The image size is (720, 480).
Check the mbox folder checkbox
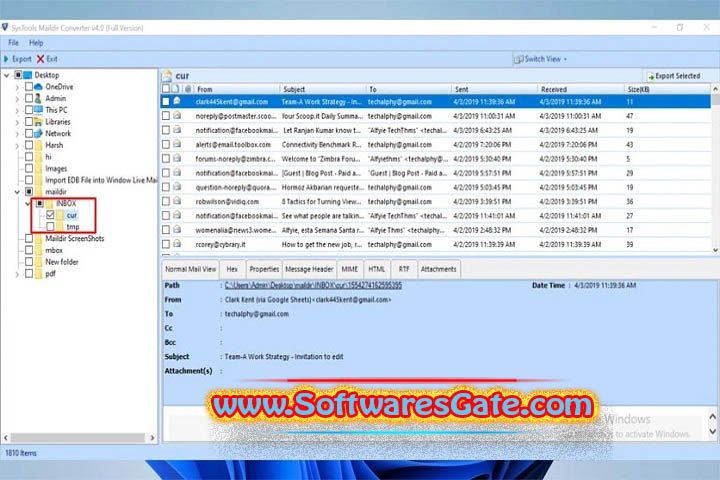(x=28, y=250)
